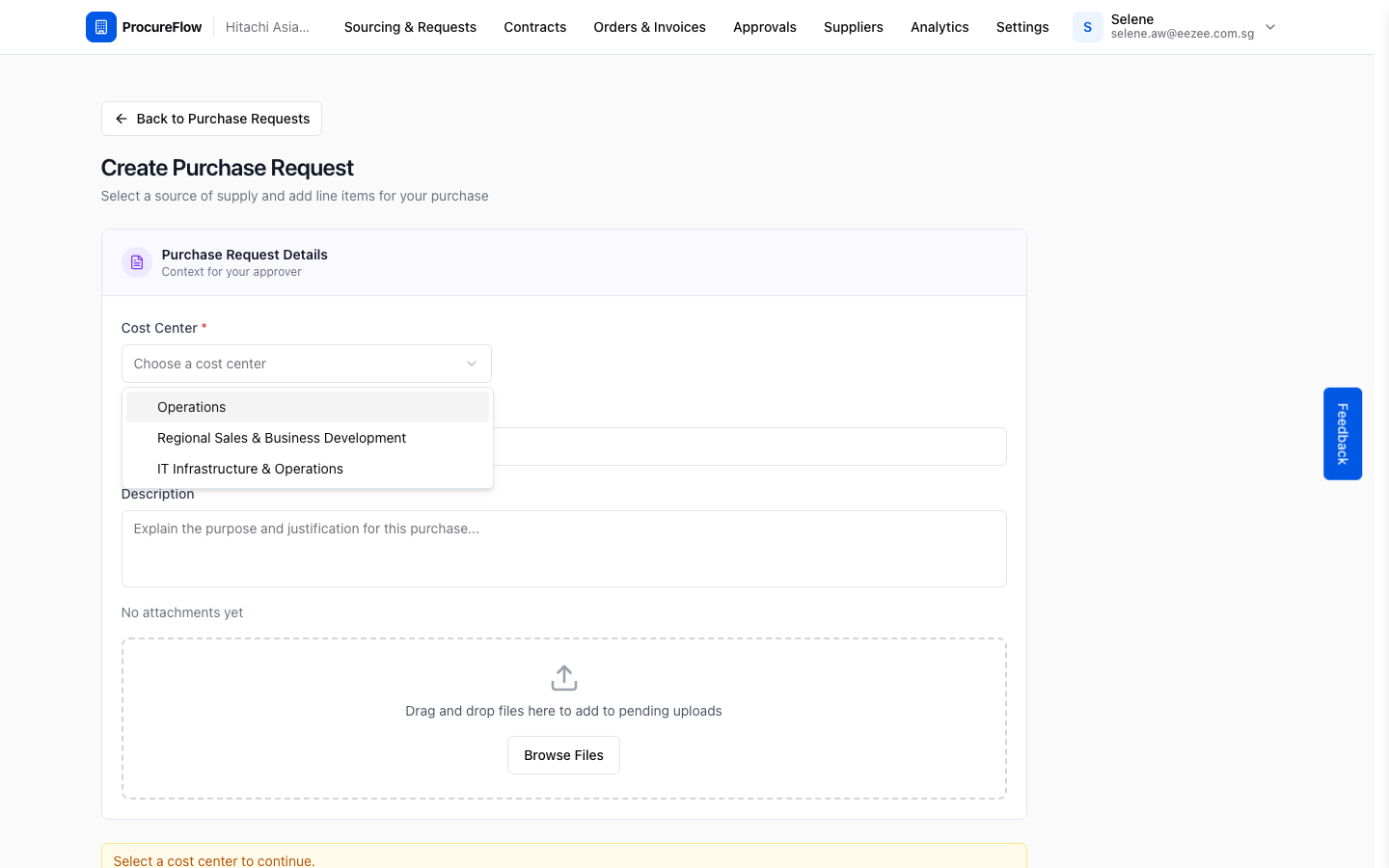Viewport: 1389px width, 868px height.
Task: Click the drag and drop files text
Action: click(x=563, y=711)
